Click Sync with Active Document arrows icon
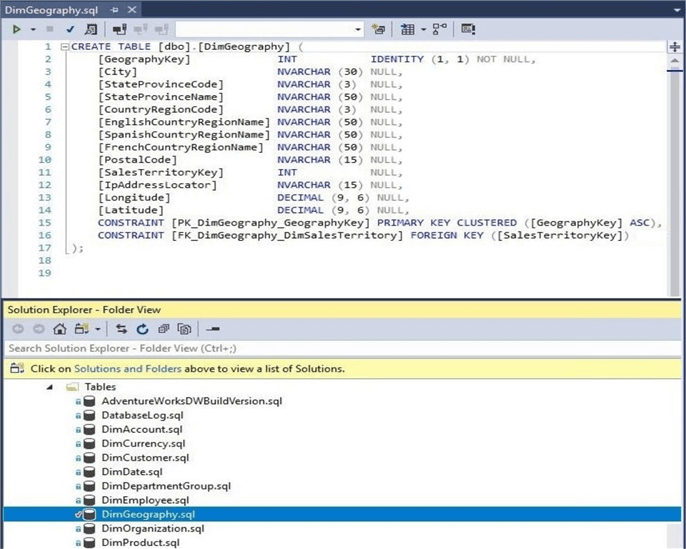The image size is (686, 549). coord(122,329)
